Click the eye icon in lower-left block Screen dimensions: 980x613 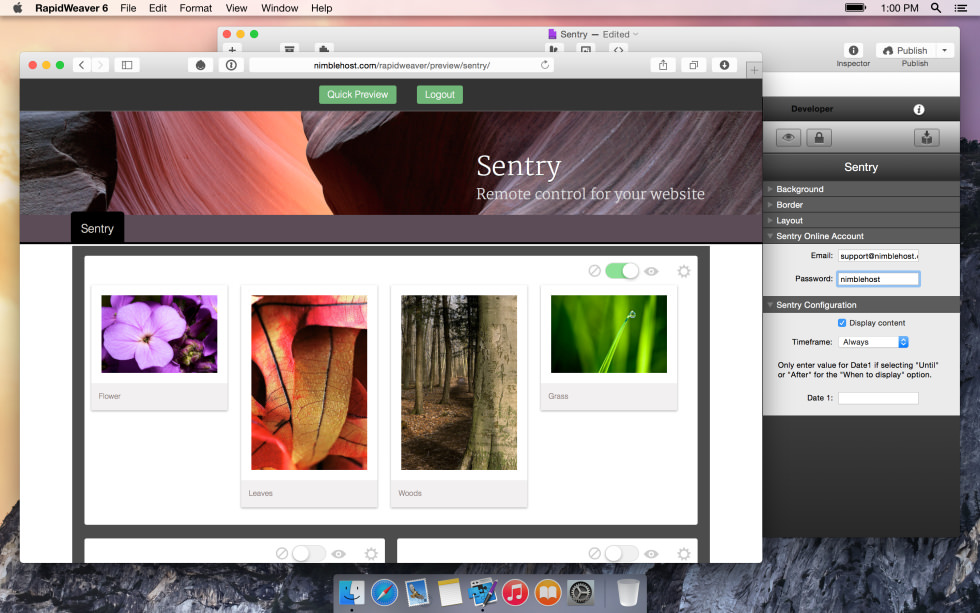click(x=339, y=554)
